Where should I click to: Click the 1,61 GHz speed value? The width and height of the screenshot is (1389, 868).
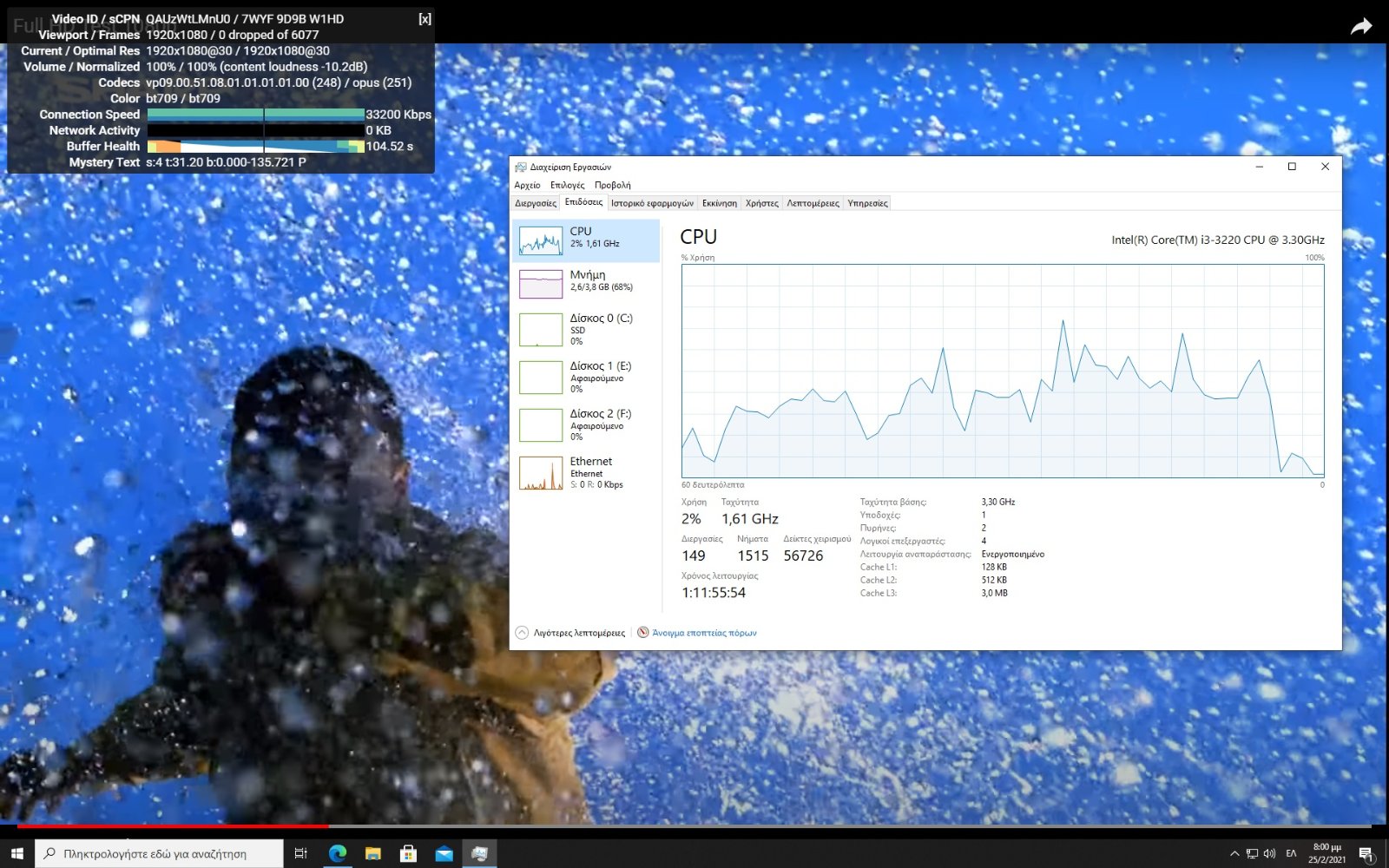click(750, 519)
